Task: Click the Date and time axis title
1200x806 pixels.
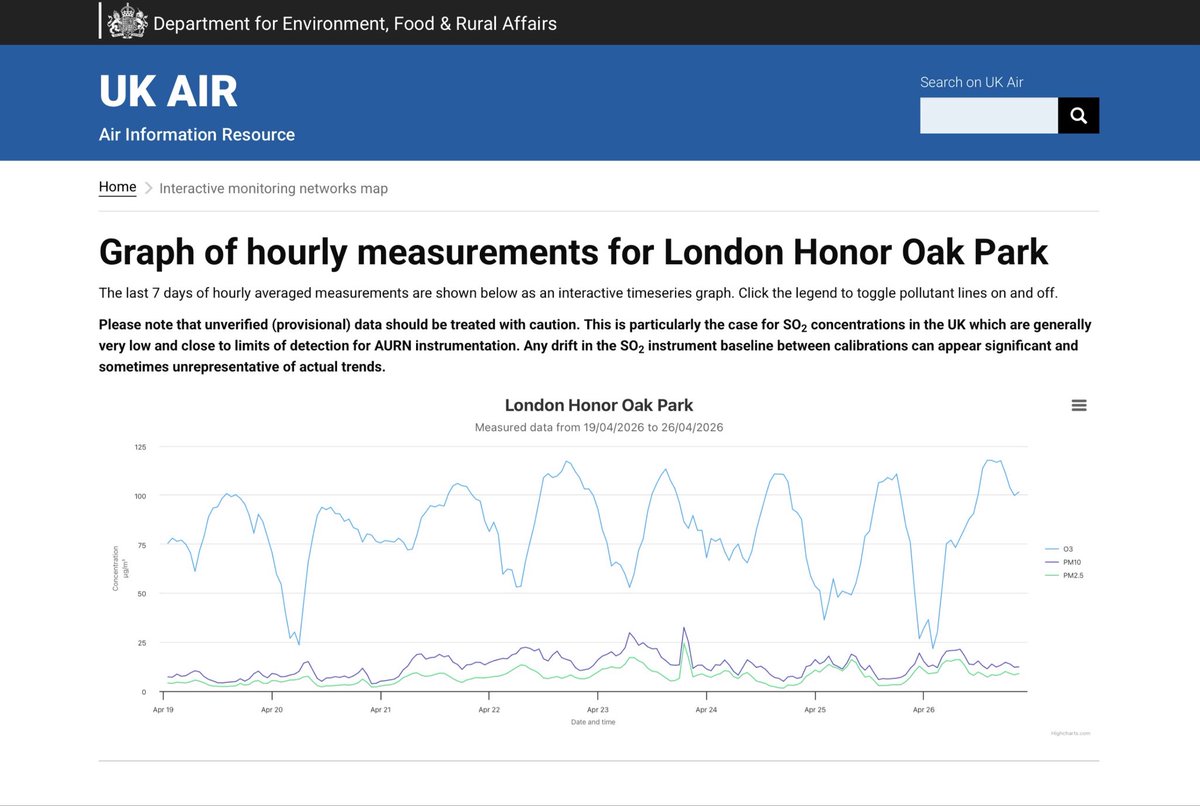Action: [593, 722]
